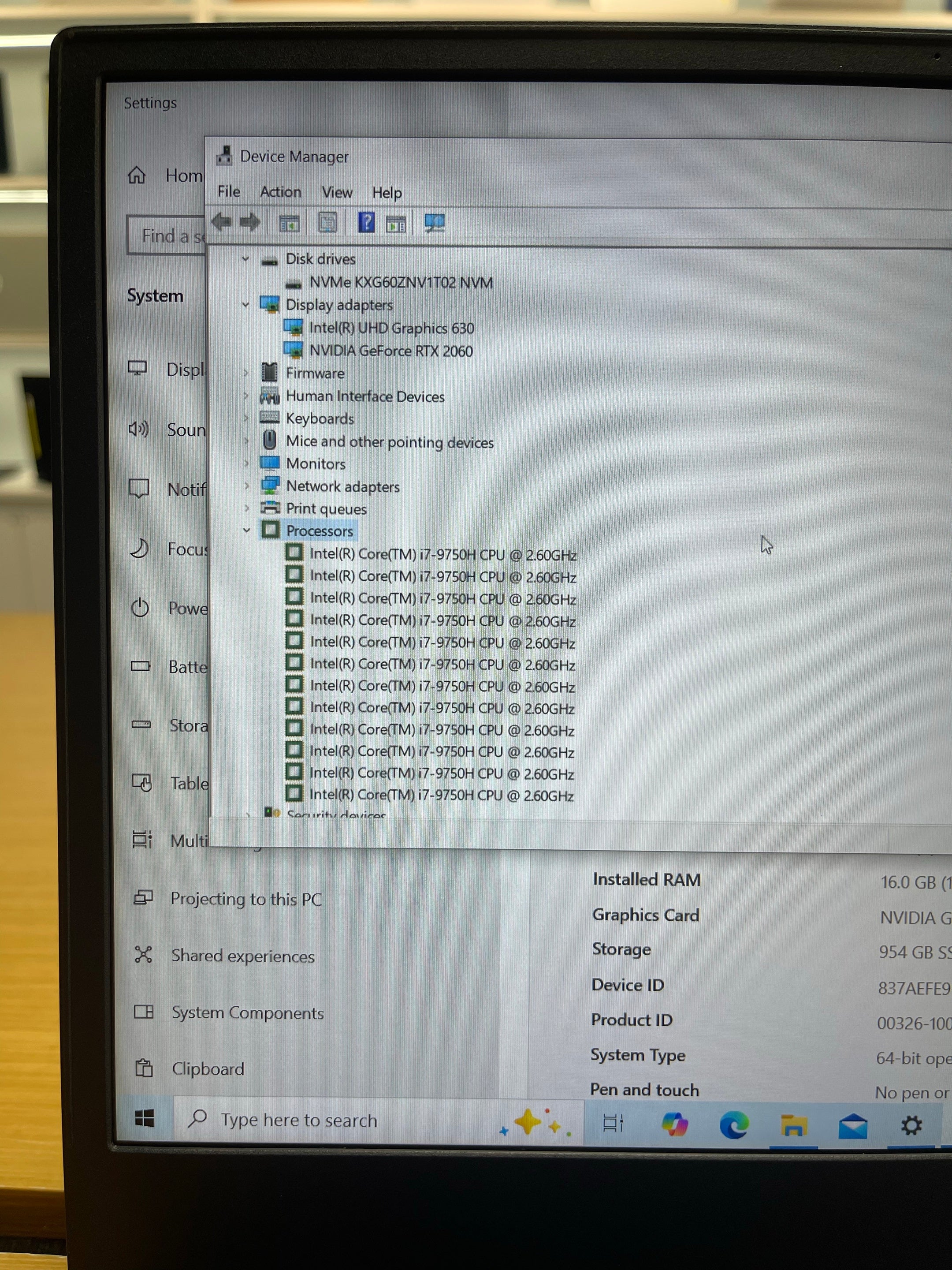The height and width of the screenshot is (1270, 952).
Task: Expand the Print queues category chevron
Action: 247,508
